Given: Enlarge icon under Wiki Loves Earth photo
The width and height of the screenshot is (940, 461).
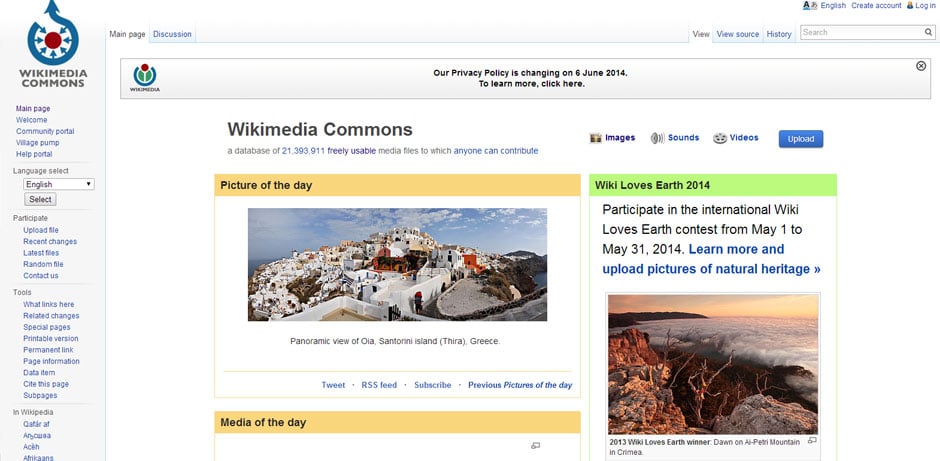Looking at the screenshot, I should (812, 441).
